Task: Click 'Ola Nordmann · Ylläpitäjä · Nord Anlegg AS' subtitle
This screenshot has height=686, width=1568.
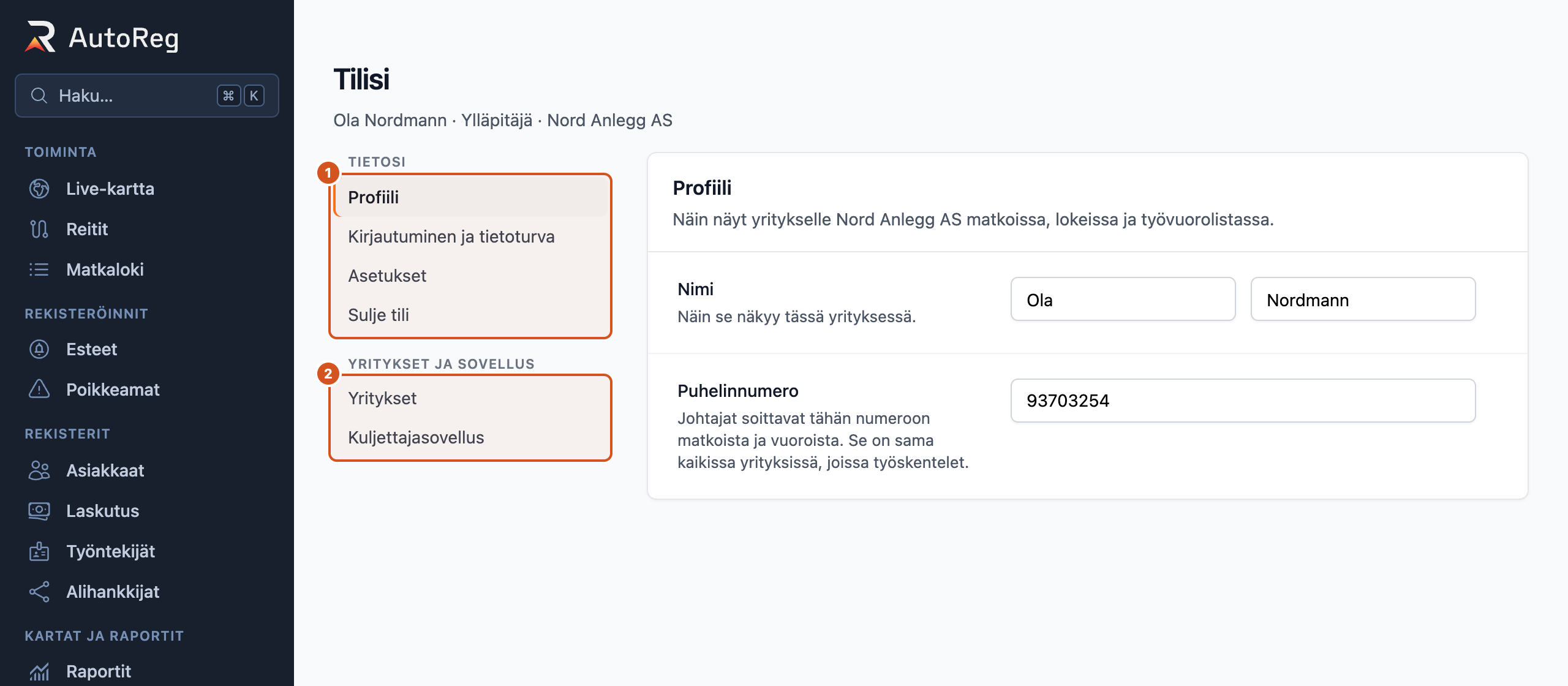Action: (x=503, y=120)
